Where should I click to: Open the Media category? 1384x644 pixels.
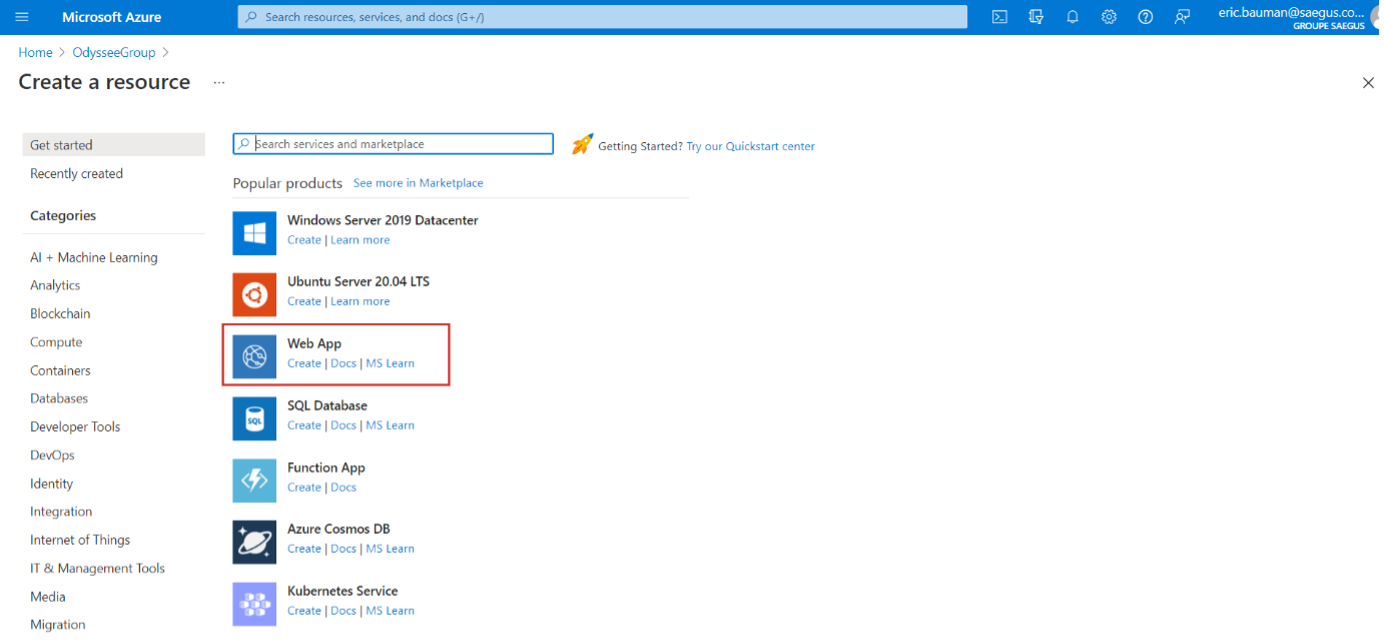pyautogui.click(x=48, y=596)
